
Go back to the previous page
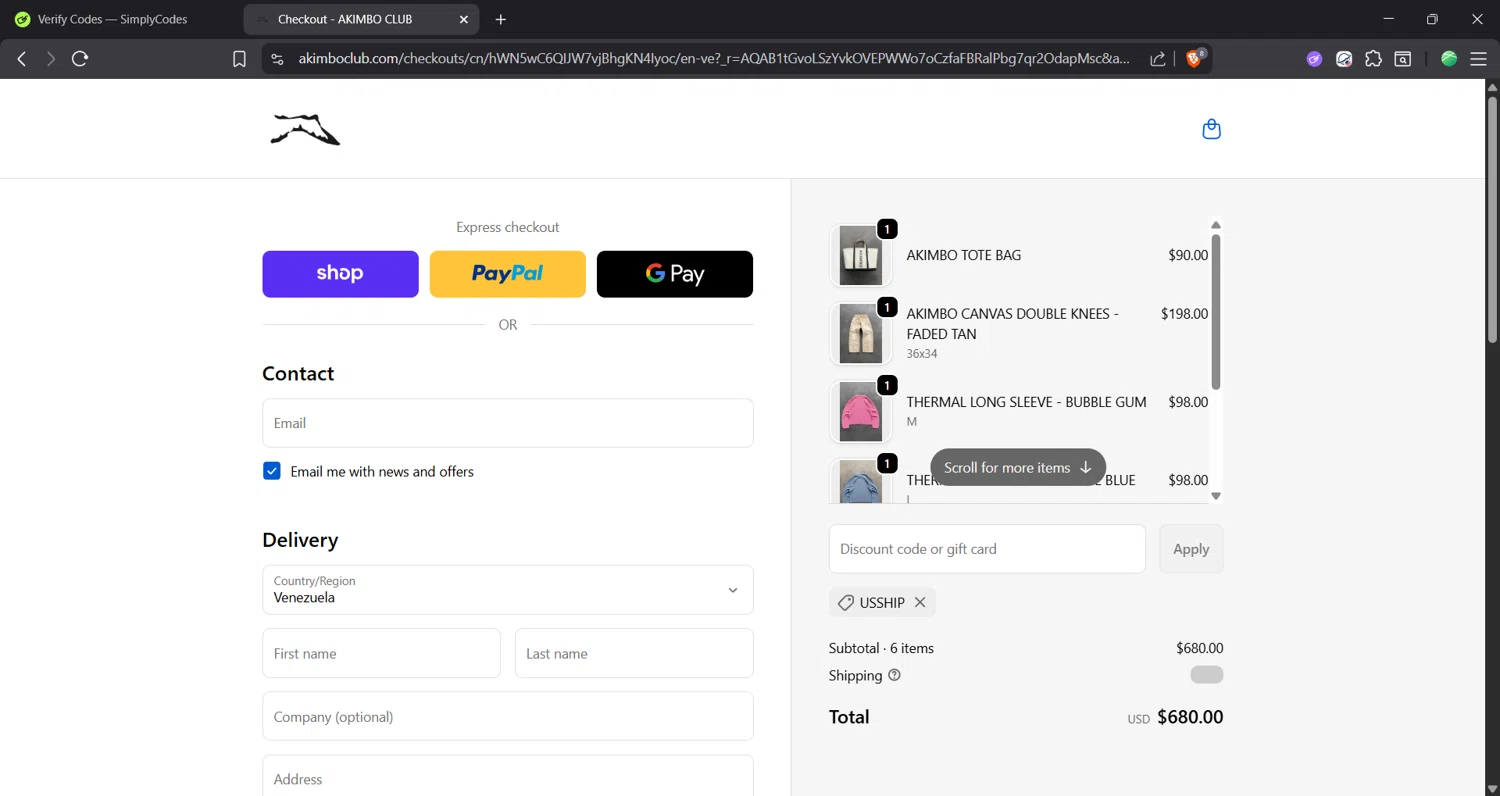tap(21, 59)
